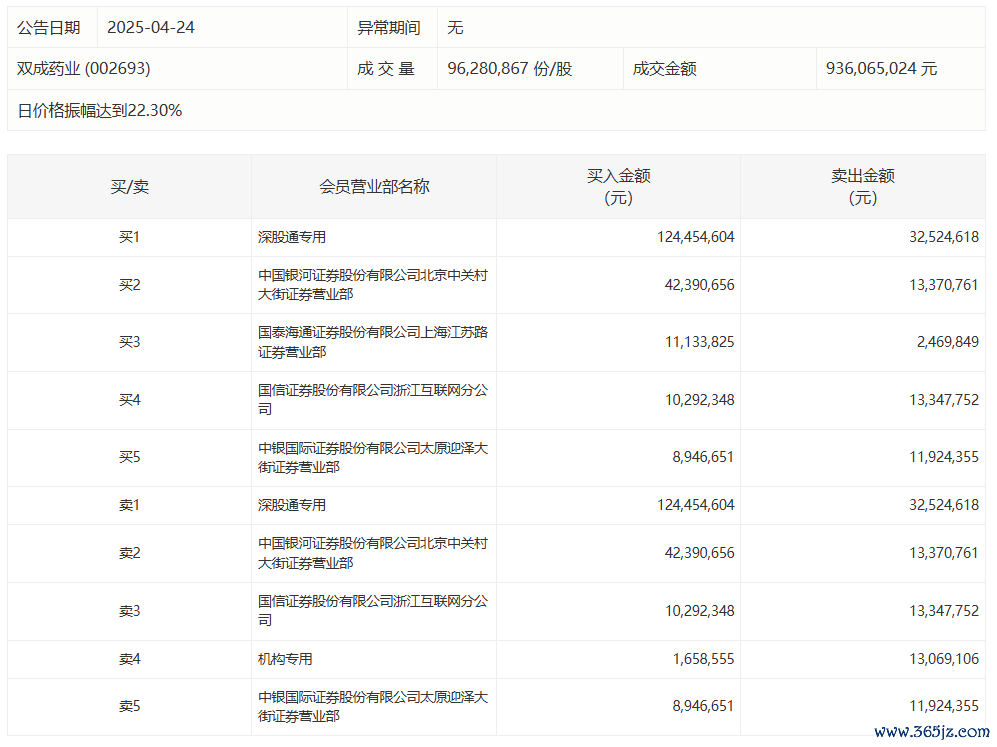This screenshot has width=997, height=747.
Task: Select volume 96,280,867 份/股
Action: [510, 69]
